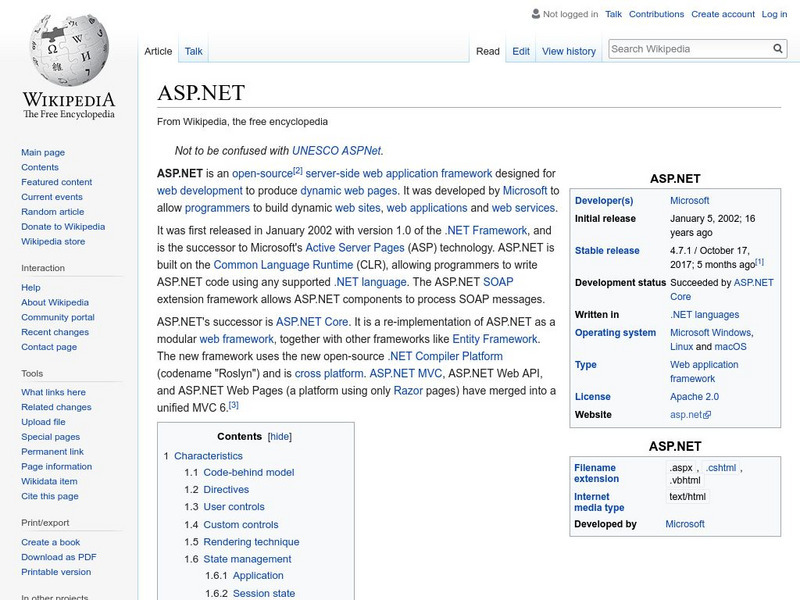Click the Random article sidebar link
This screenshot has width=800, height=600.
coord(52,212)
